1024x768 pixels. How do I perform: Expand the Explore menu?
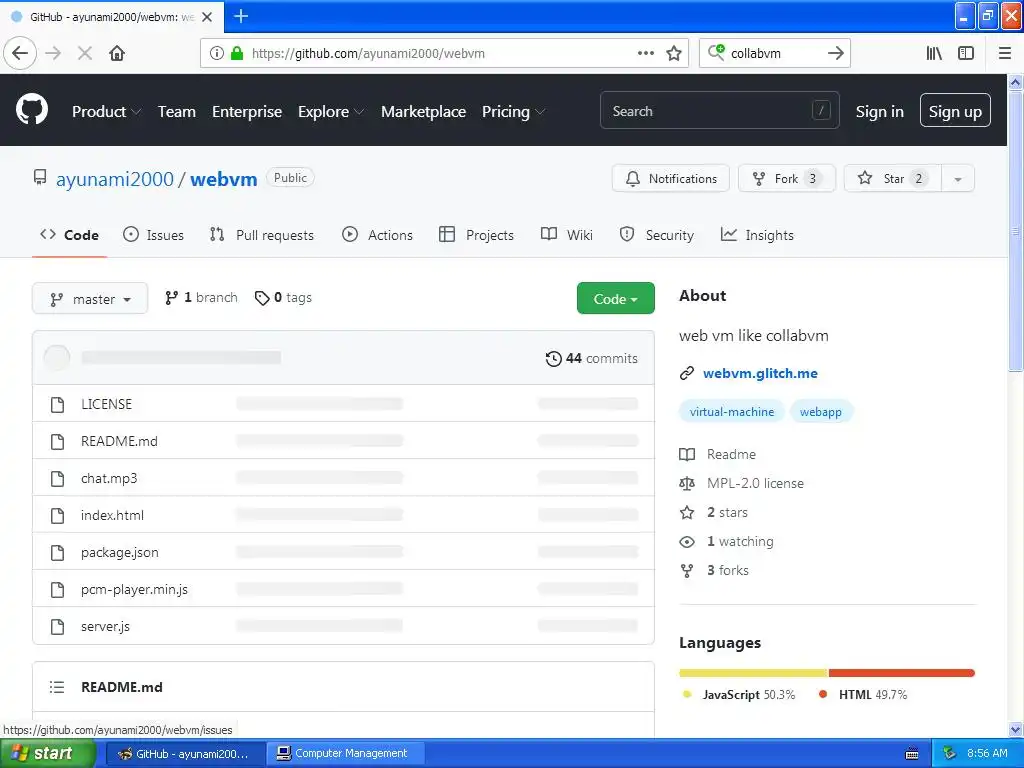pyautogui.click(x=331, y=112)
